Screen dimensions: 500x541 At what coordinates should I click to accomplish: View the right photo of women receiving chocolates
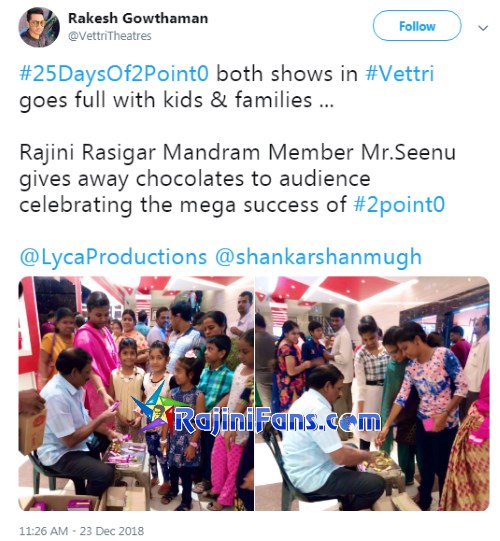click(372, 393)
